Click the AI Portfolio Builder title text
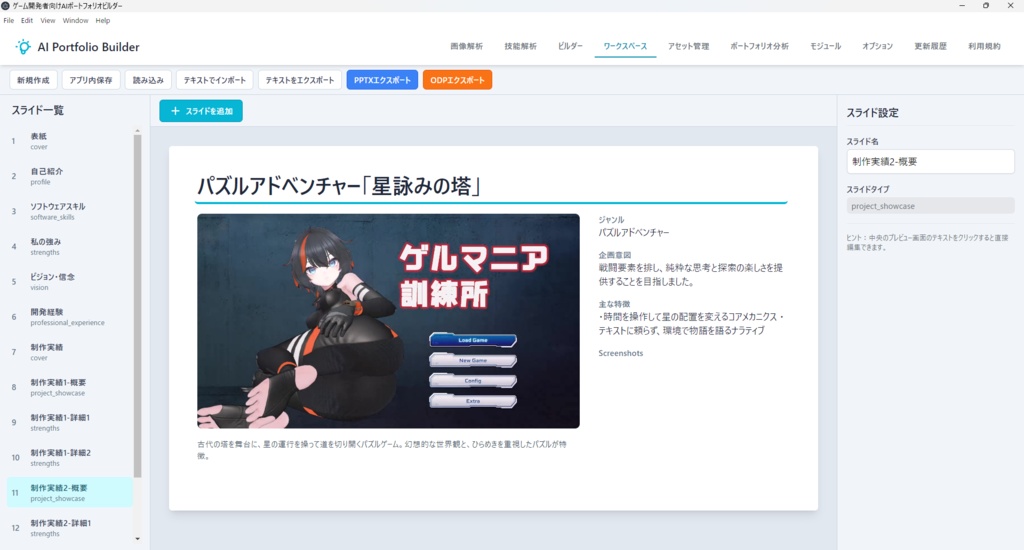Image resolution: width=1024 pixels, height=550 pixels. click(88, 47)
